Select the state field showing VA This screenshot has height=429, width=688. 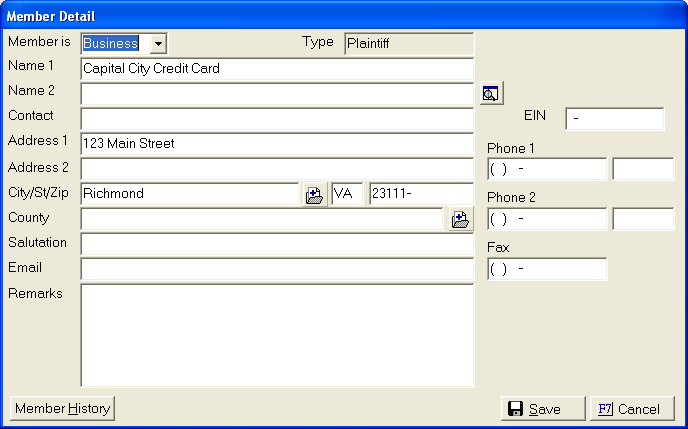click(347, 194)
